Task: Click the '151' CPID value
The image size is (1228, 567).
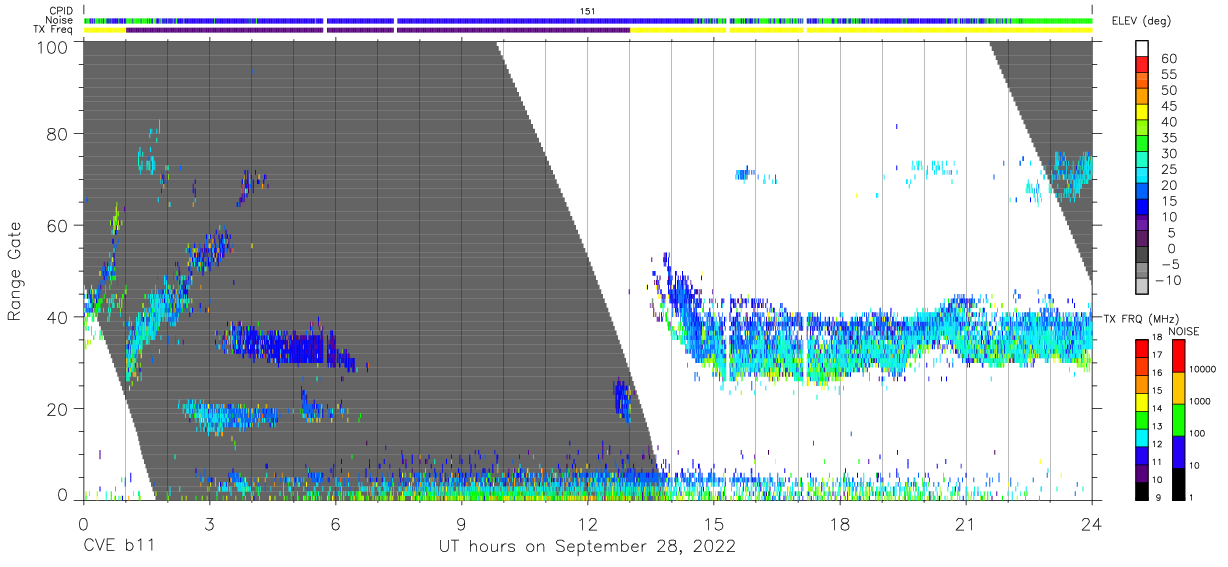Action: point(588,11)
